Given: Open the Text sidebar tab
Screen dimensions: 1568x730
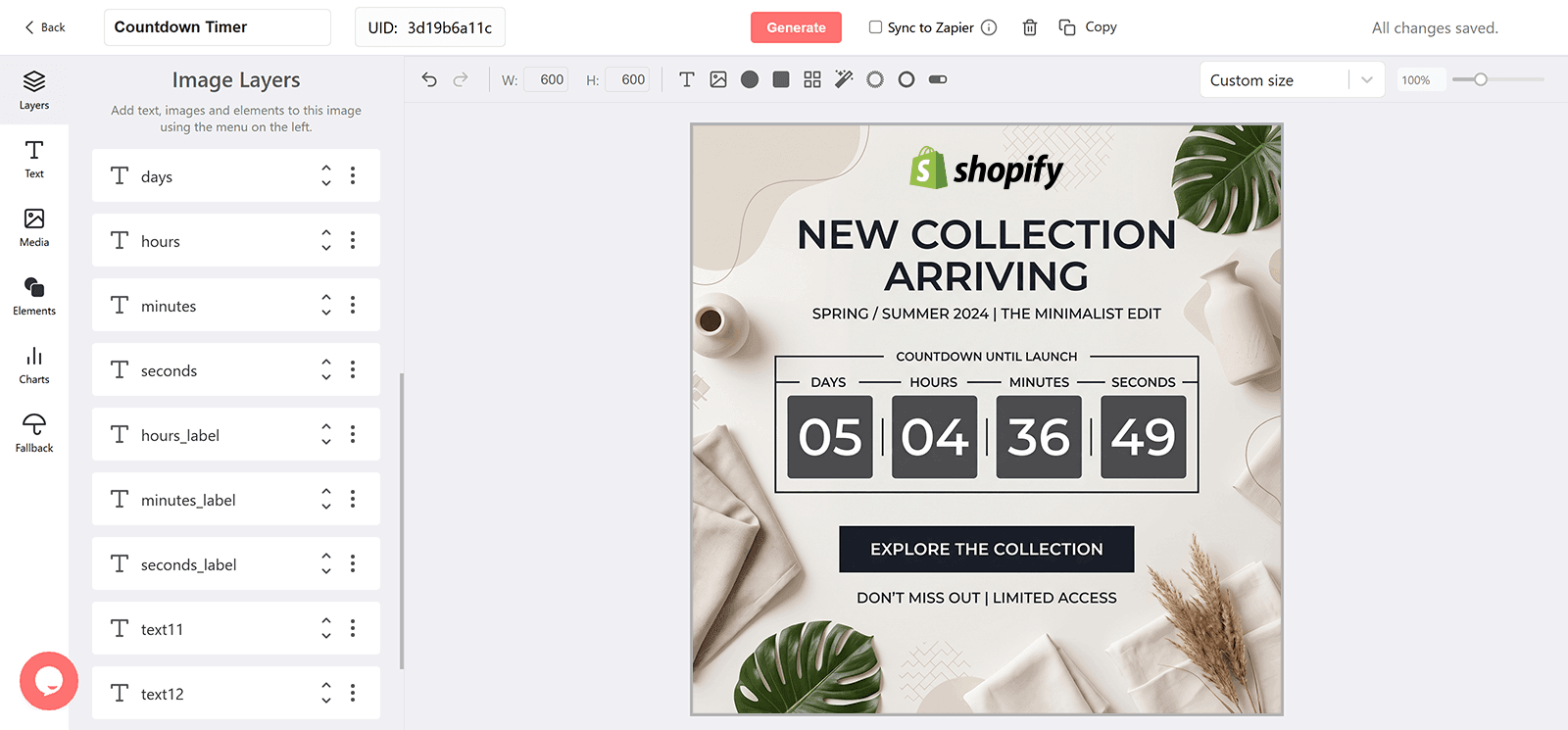Looking at the screenshot, I should (34, 159).
